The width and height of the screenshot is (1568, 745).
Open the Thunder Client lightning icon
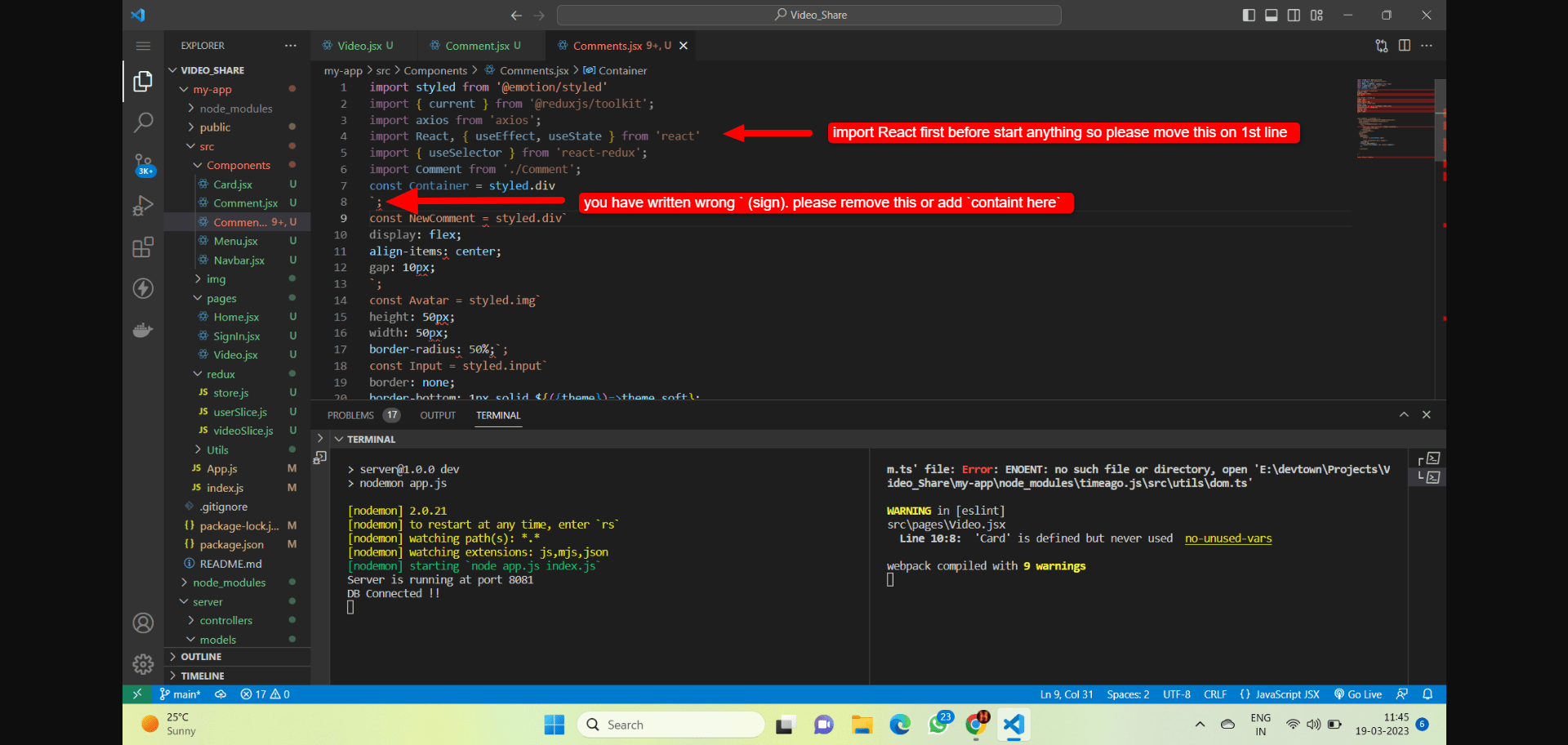[x=144, y=288]
